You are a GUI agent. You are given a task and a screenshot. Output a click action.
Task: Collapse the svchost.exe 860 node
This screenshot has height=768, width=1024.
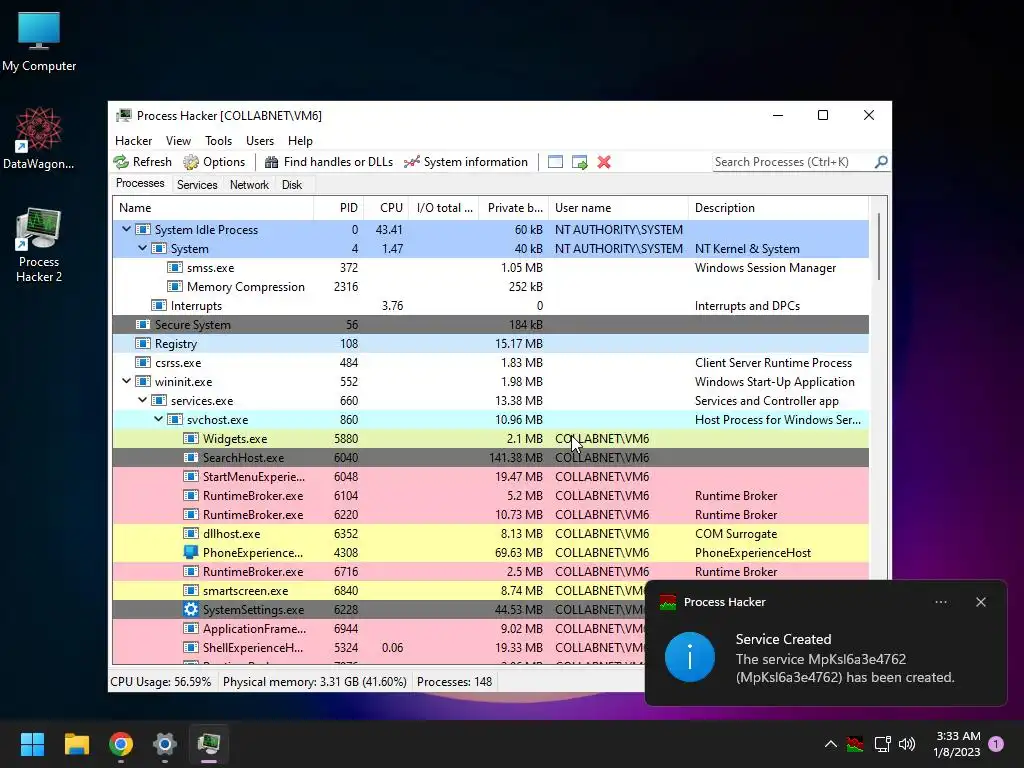point(158,419)
